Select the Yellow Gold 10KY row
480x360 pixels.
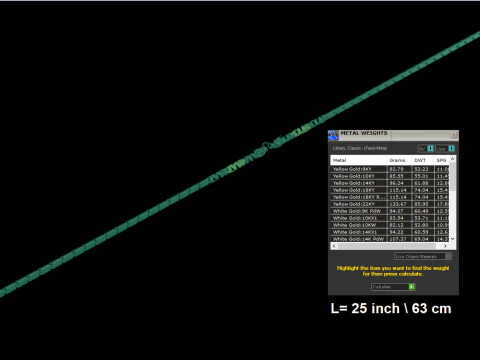coord(390,176)
